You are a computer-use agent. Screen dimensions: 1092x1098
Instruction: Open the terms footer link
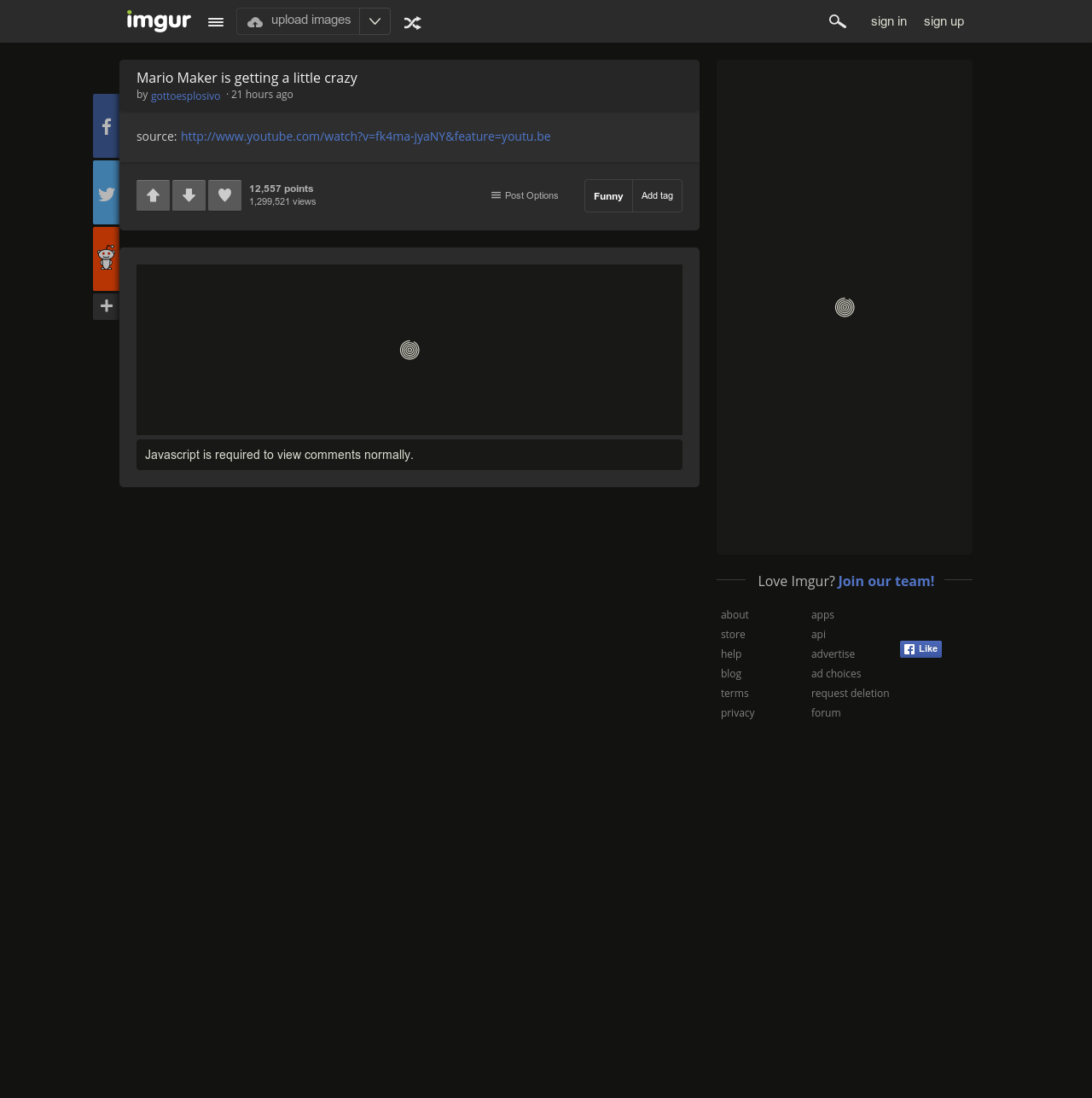point(735,694)
